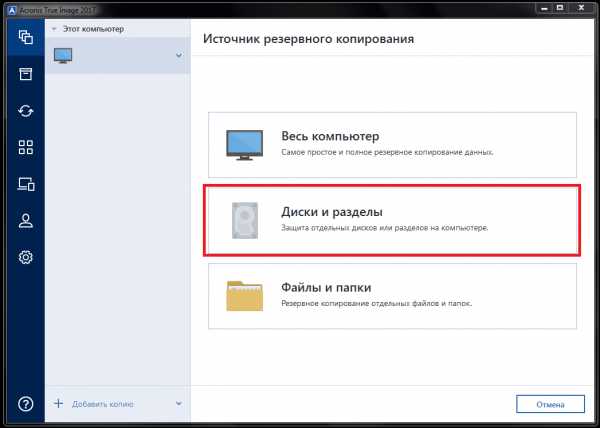The width and height of the screenshot is (600, 428).
Task: Open the dropdown arrow beside "Добавить копию"
Action: coord(179,404)
